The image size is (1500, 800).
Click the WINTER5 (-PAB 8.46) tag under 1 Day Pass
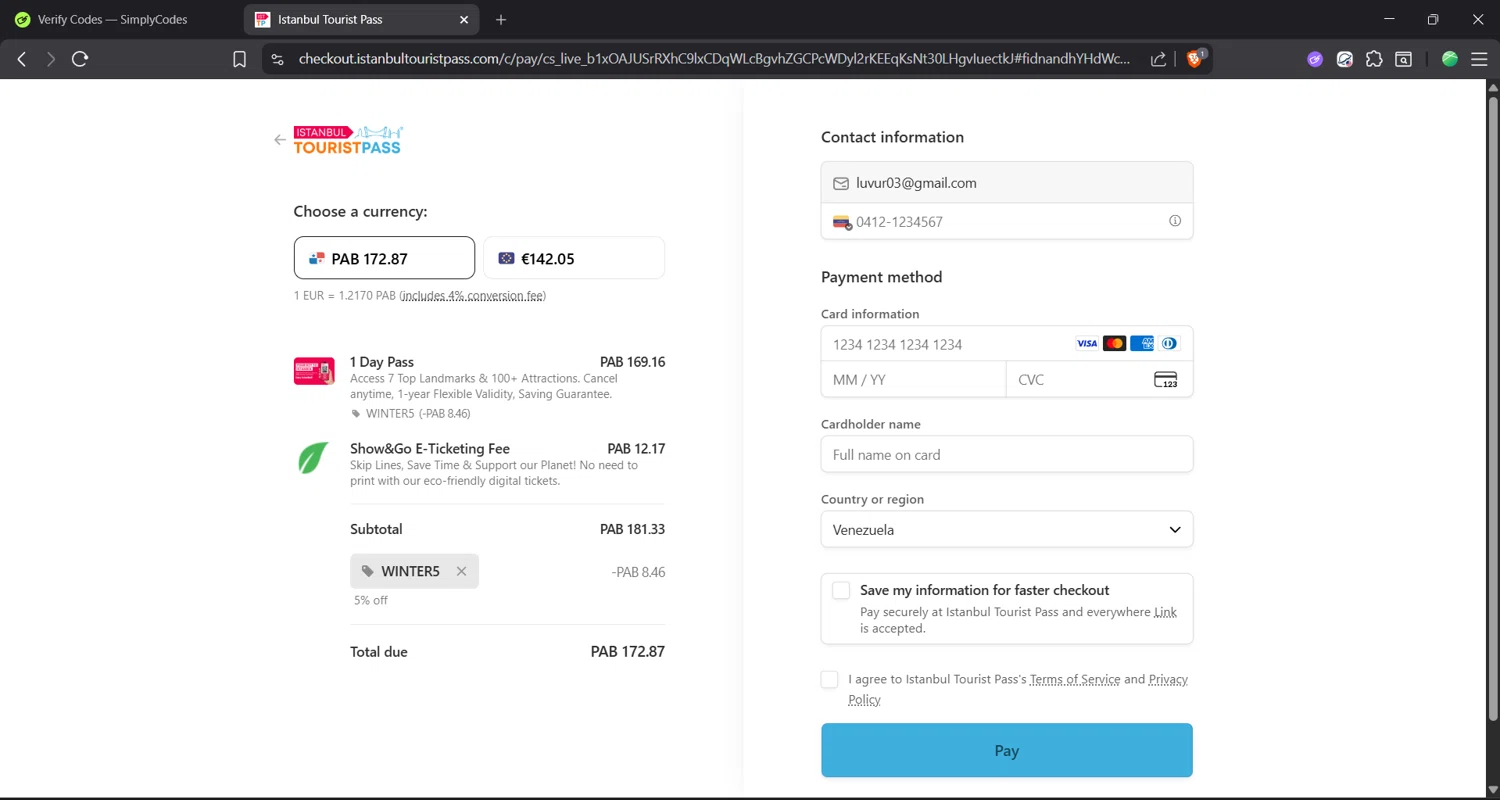pos(411,414)
